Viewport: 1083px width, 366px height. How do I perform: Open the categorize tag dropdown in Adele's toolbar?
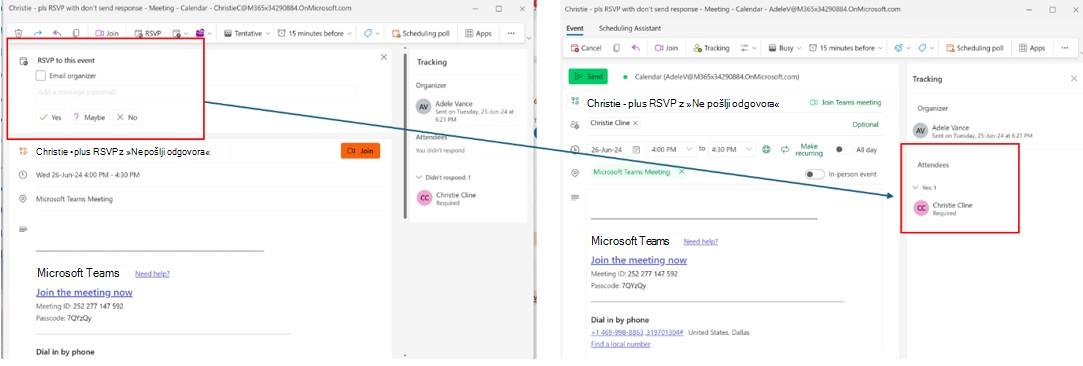coord(925,48)
